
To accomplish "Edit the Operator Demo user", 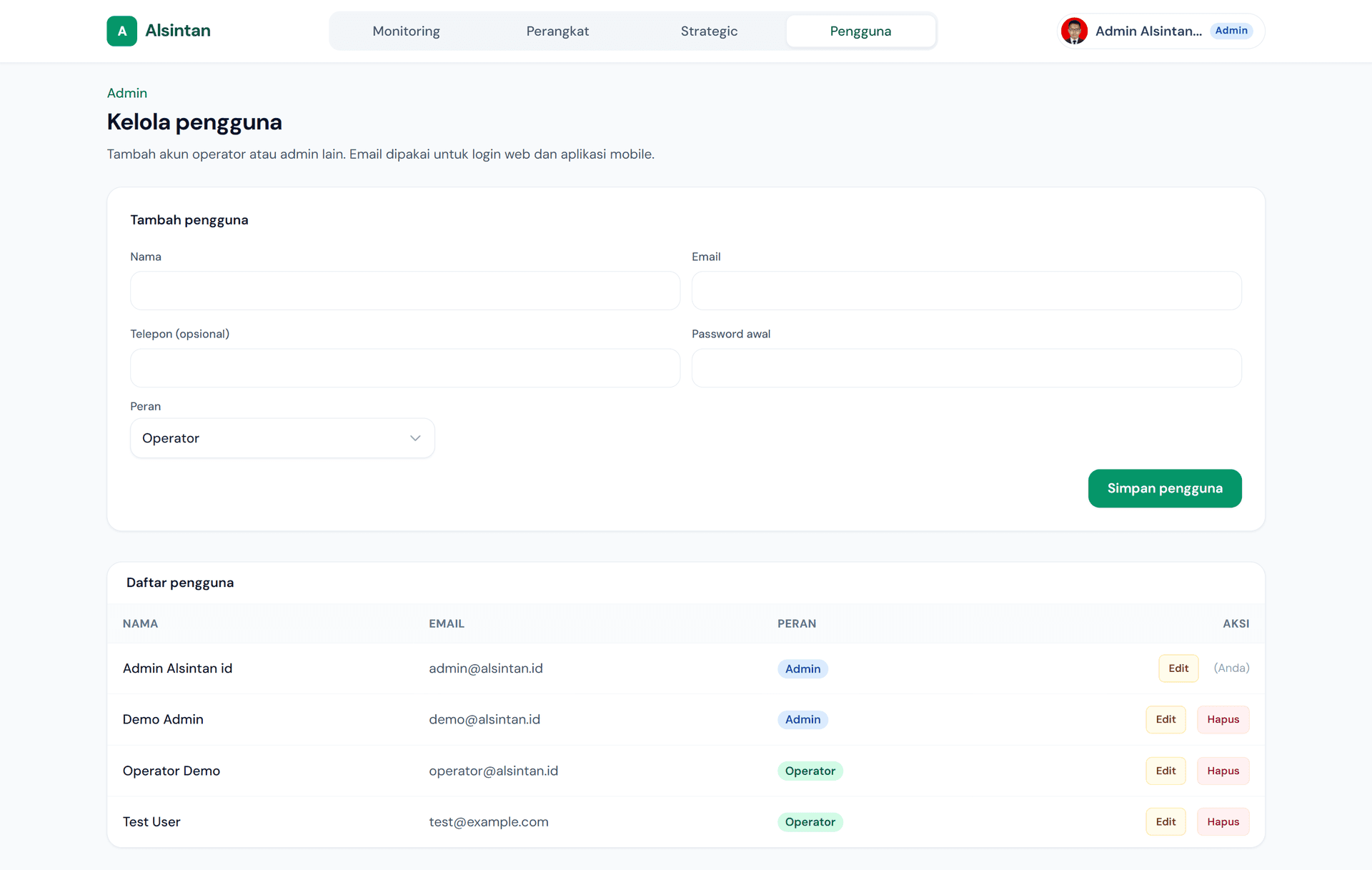I will (x=1165, y=771).
